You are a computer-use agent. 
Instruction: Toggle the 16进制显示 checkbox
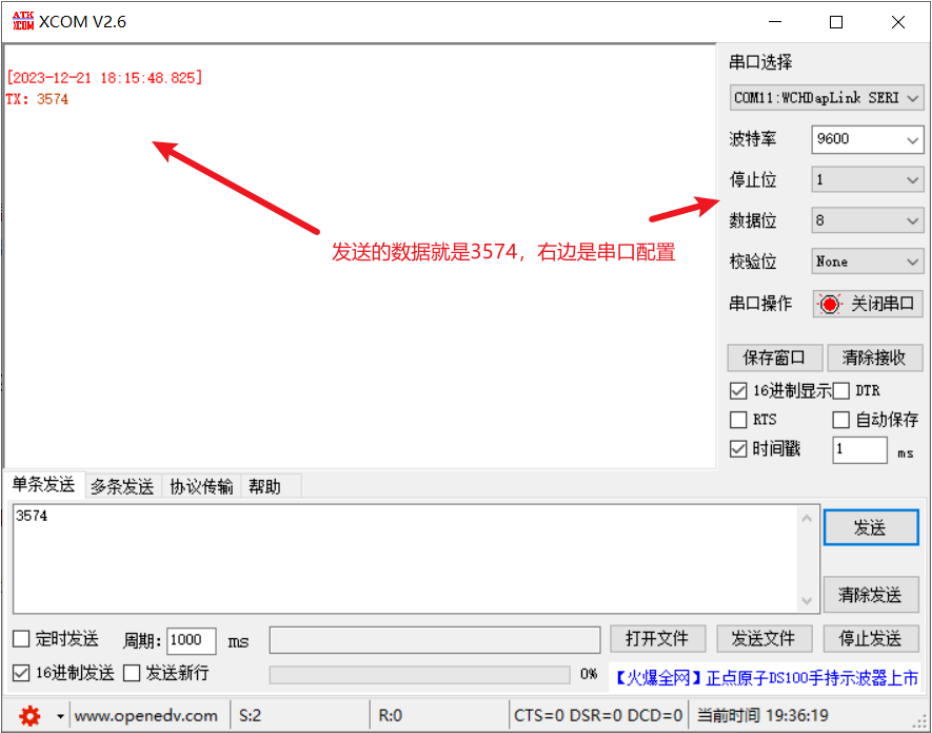point(739,391)
